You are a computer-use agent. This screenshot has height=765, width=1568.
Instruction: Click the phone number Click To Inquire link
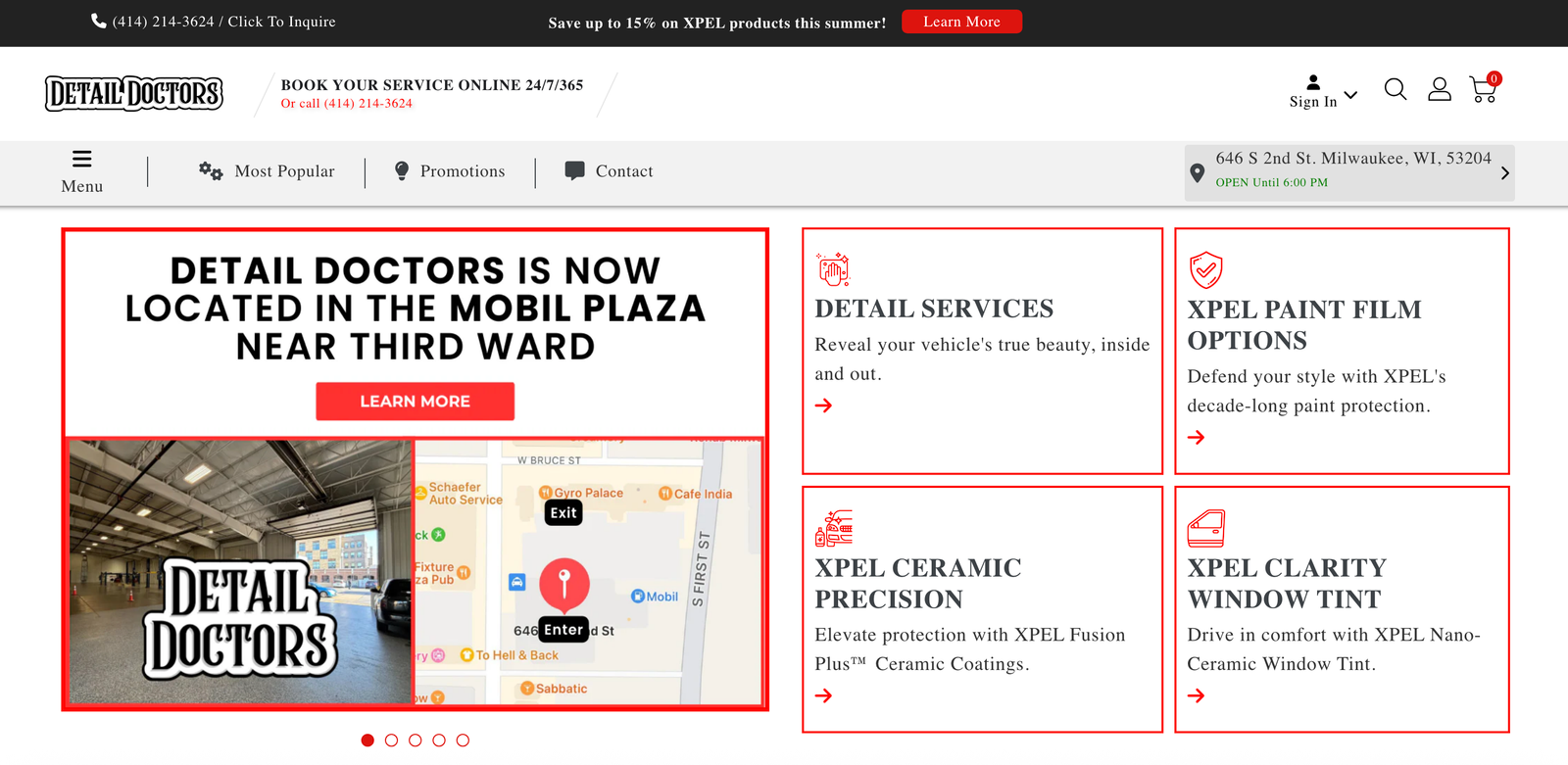click(x=224, y=22)
